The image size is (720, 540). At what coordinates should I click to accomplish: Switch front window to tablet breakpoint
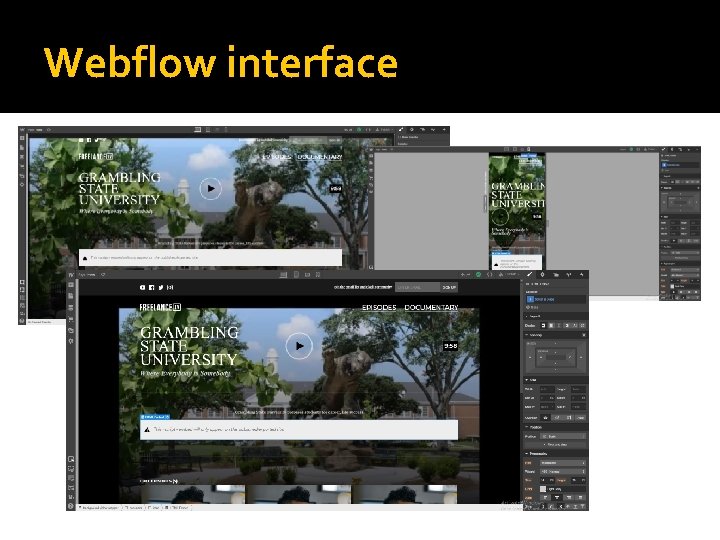[x=296, y=275]
